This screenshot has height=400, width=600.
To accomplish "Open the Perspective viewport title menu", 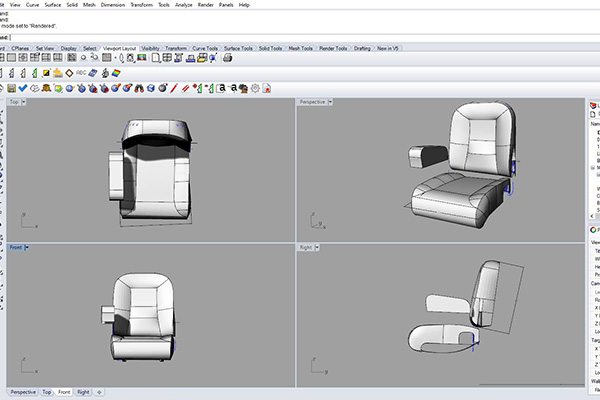I will (x=315, y=102).
